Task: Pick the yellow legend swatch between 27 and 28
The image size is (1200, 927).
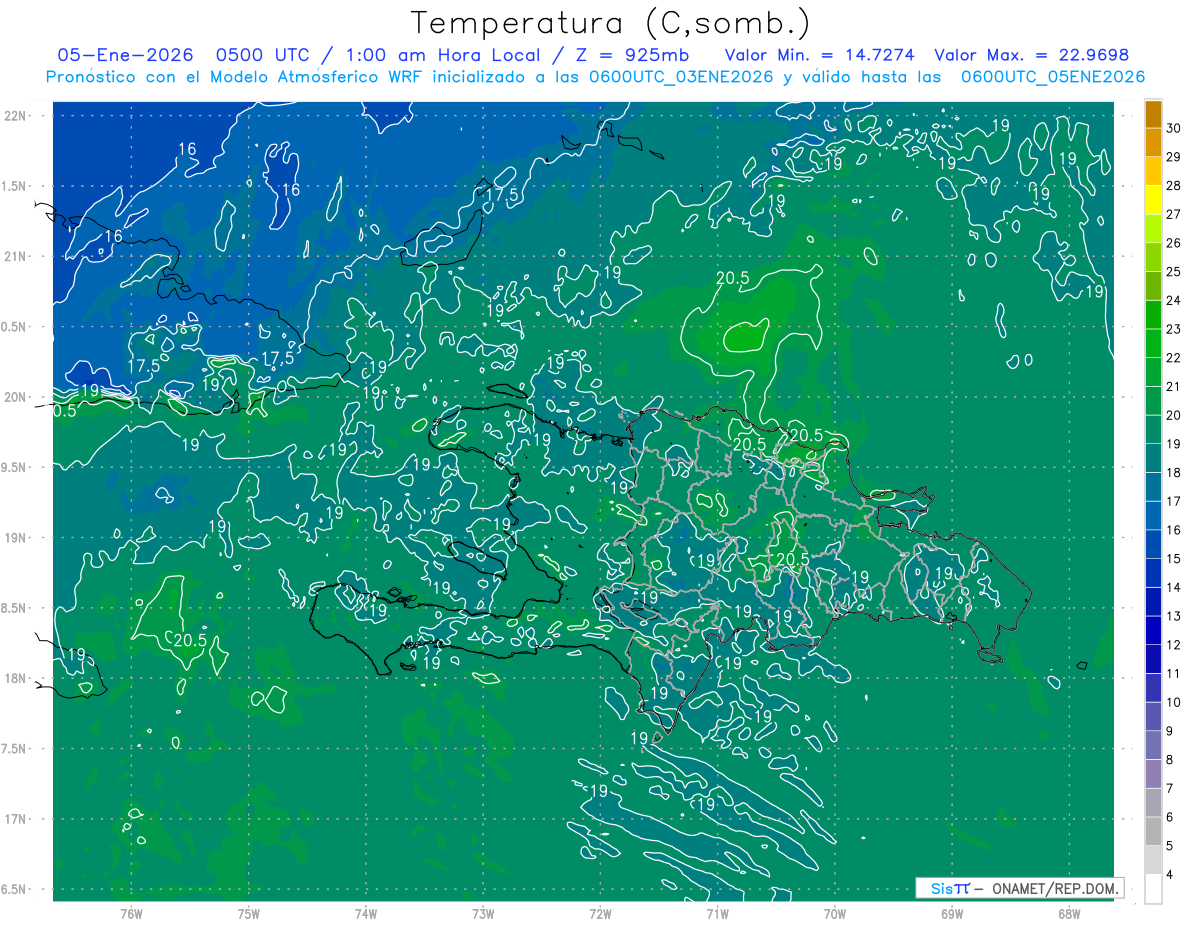Action: (1153, 200)
